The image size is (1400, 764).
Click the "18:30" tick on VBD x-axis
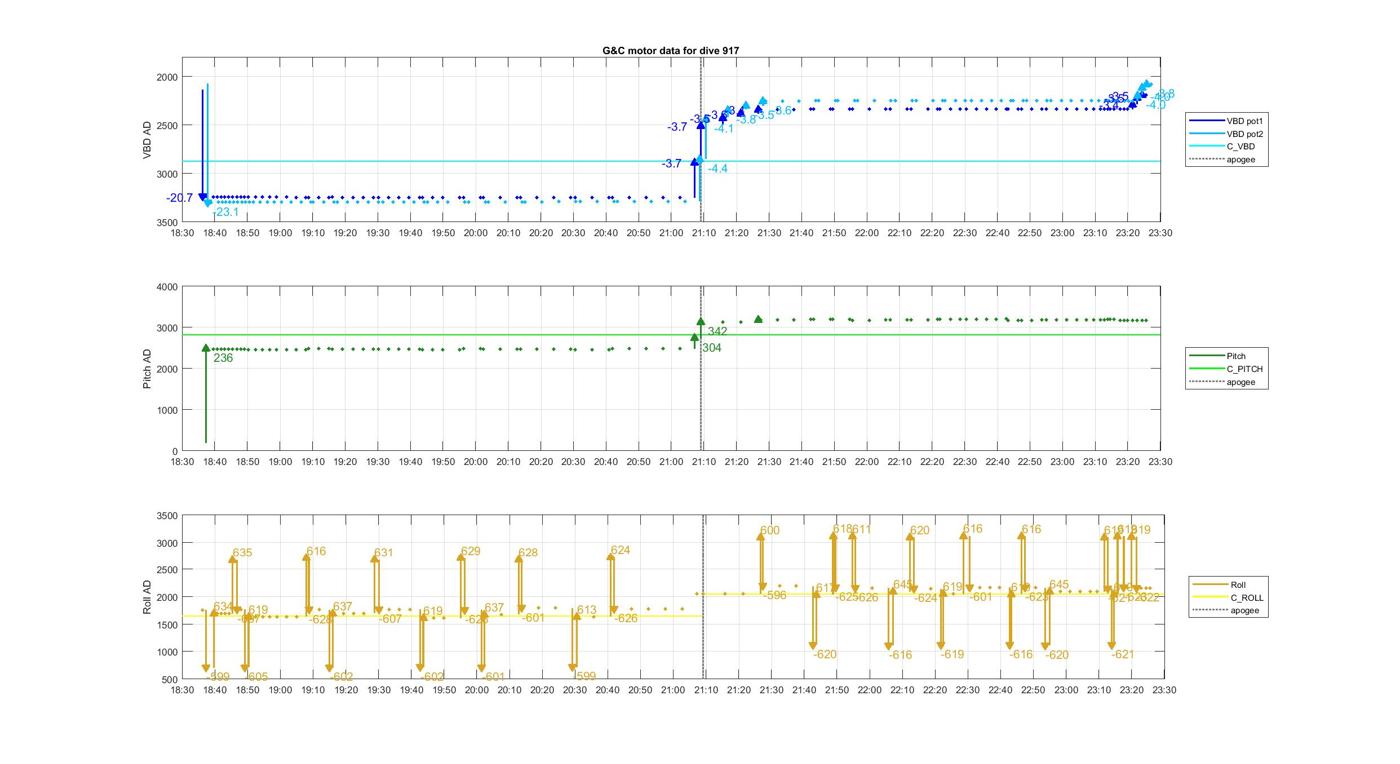182,233
